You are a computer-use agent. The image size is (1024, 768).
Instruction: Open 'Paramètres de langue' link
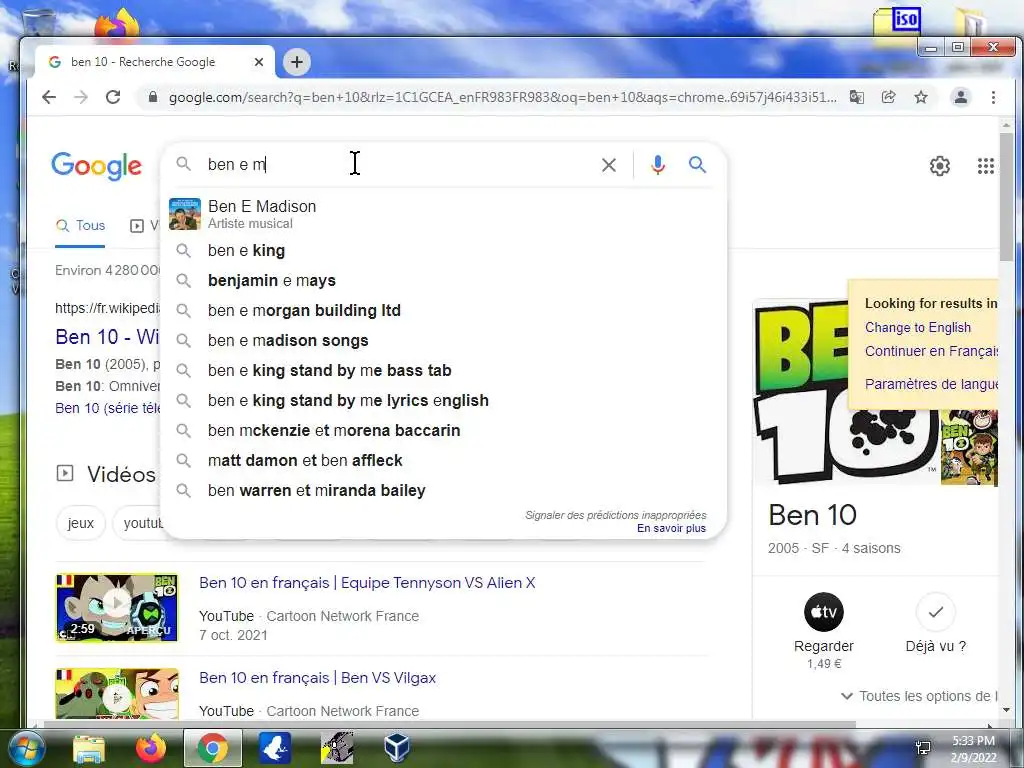point(931,384)
